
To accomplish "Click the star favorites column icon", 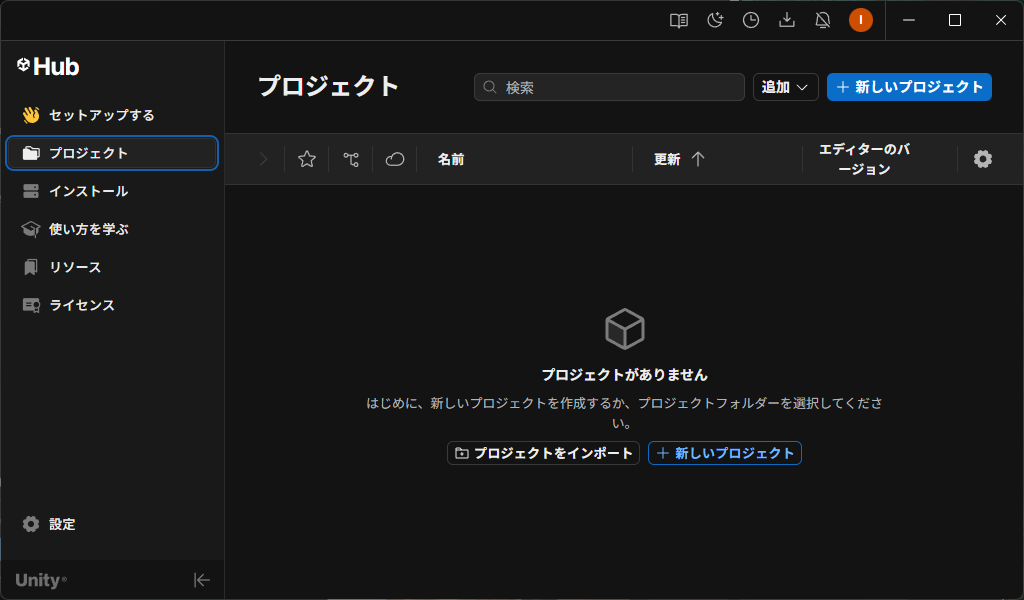I will coord(307,159).
